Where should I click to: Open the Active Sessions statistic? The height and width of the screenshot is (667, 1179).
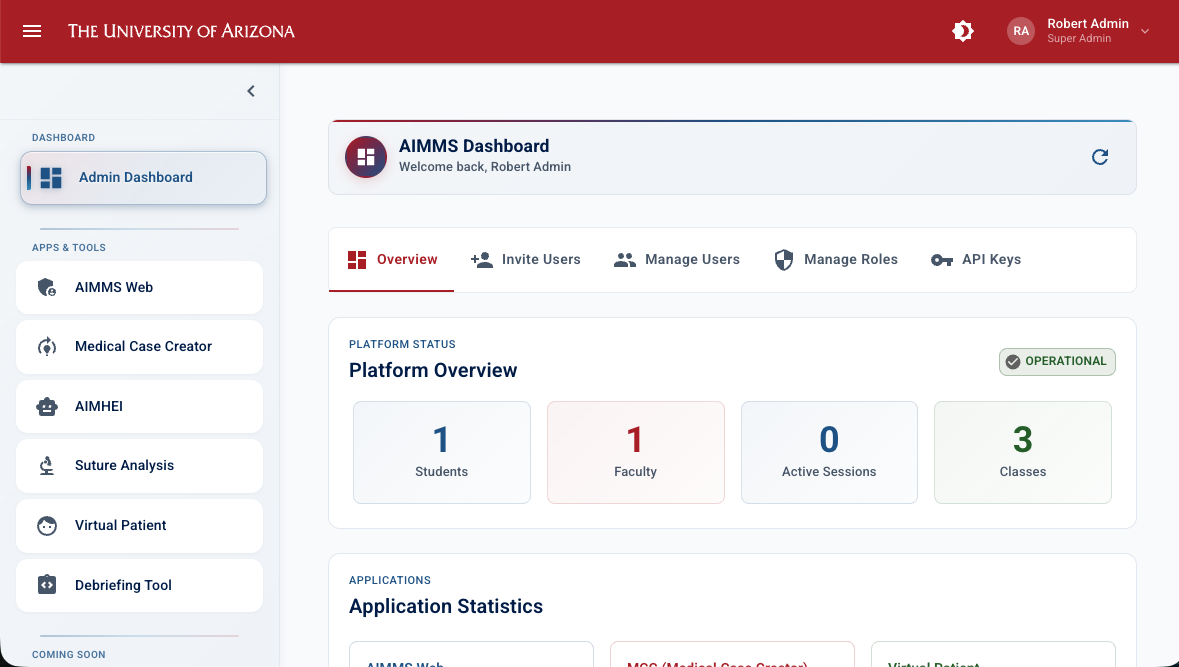828,452
